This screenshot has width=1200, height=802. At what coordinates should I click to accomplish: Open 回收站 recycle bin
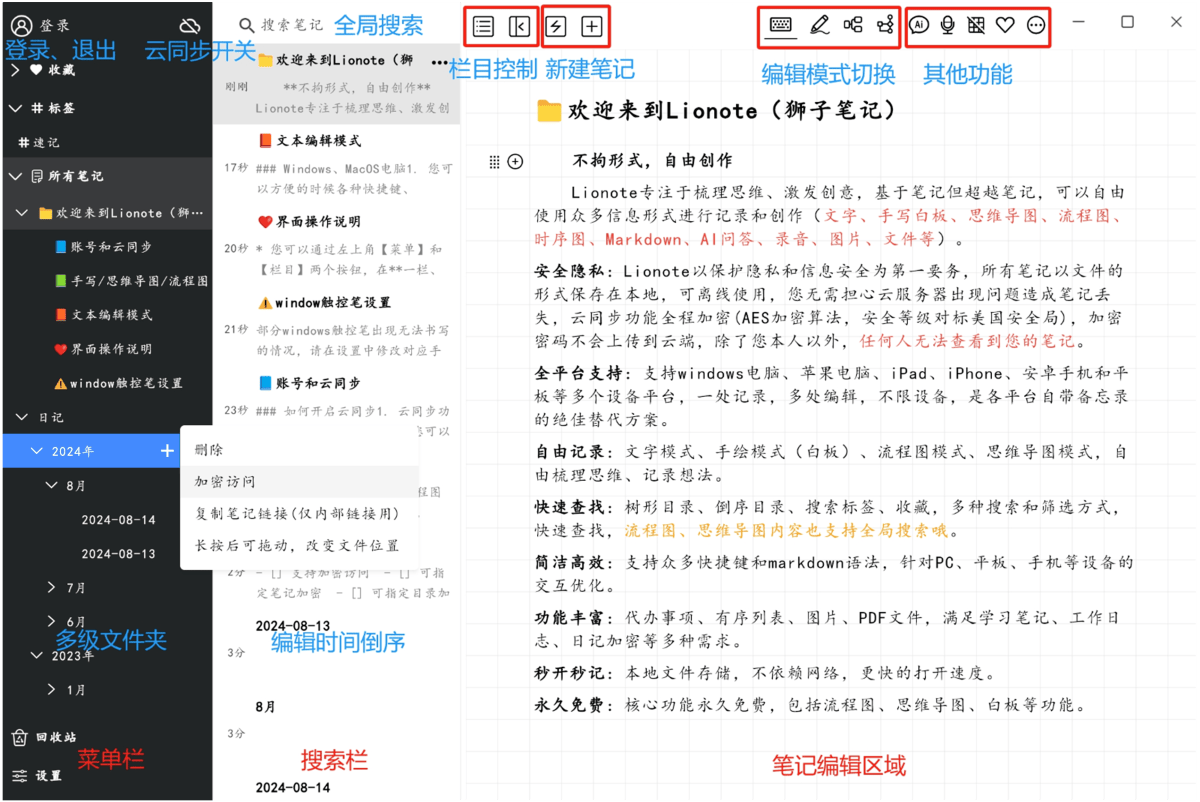tap(43, 738)
